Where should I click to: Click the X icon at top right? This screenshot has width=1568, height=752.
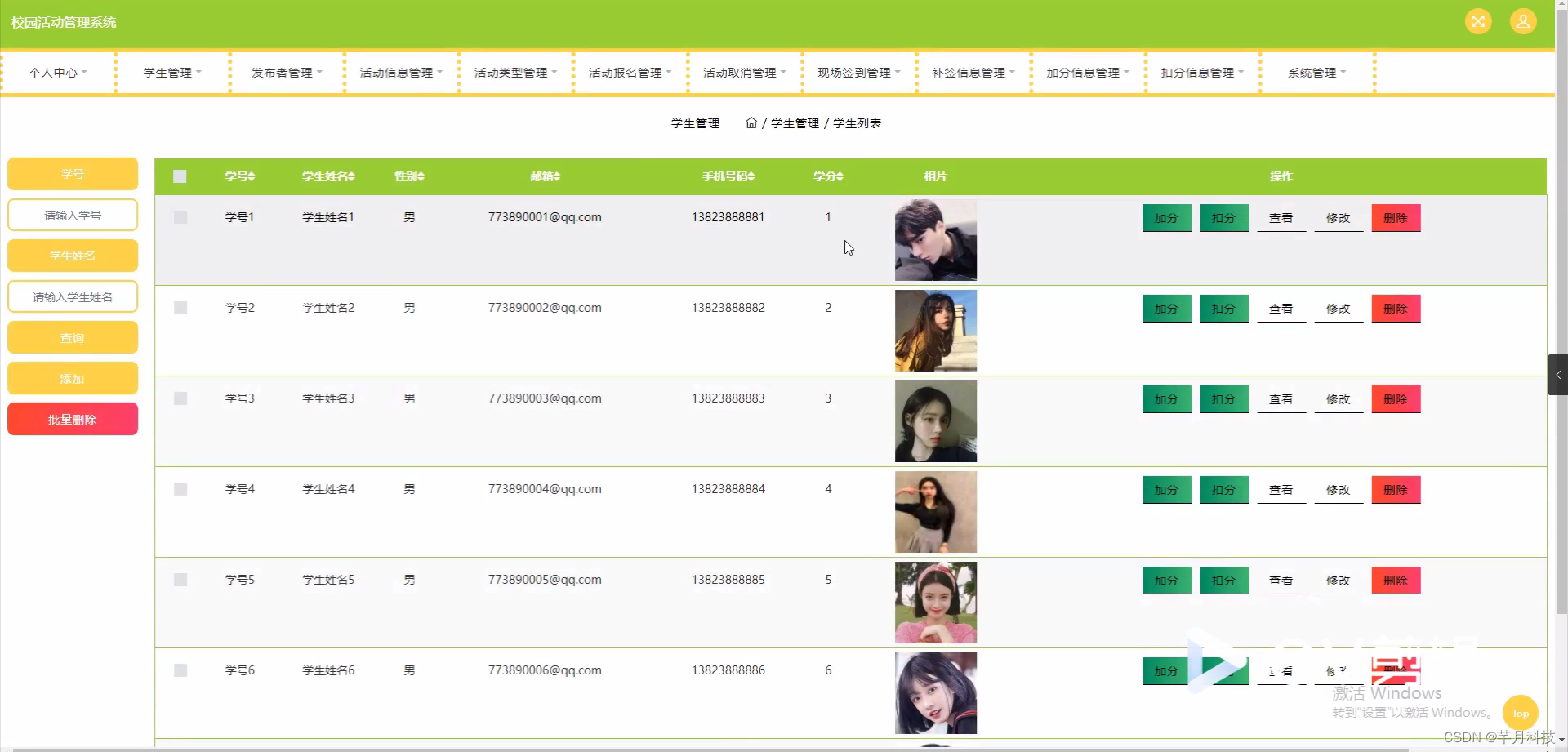coord(1478,21)
